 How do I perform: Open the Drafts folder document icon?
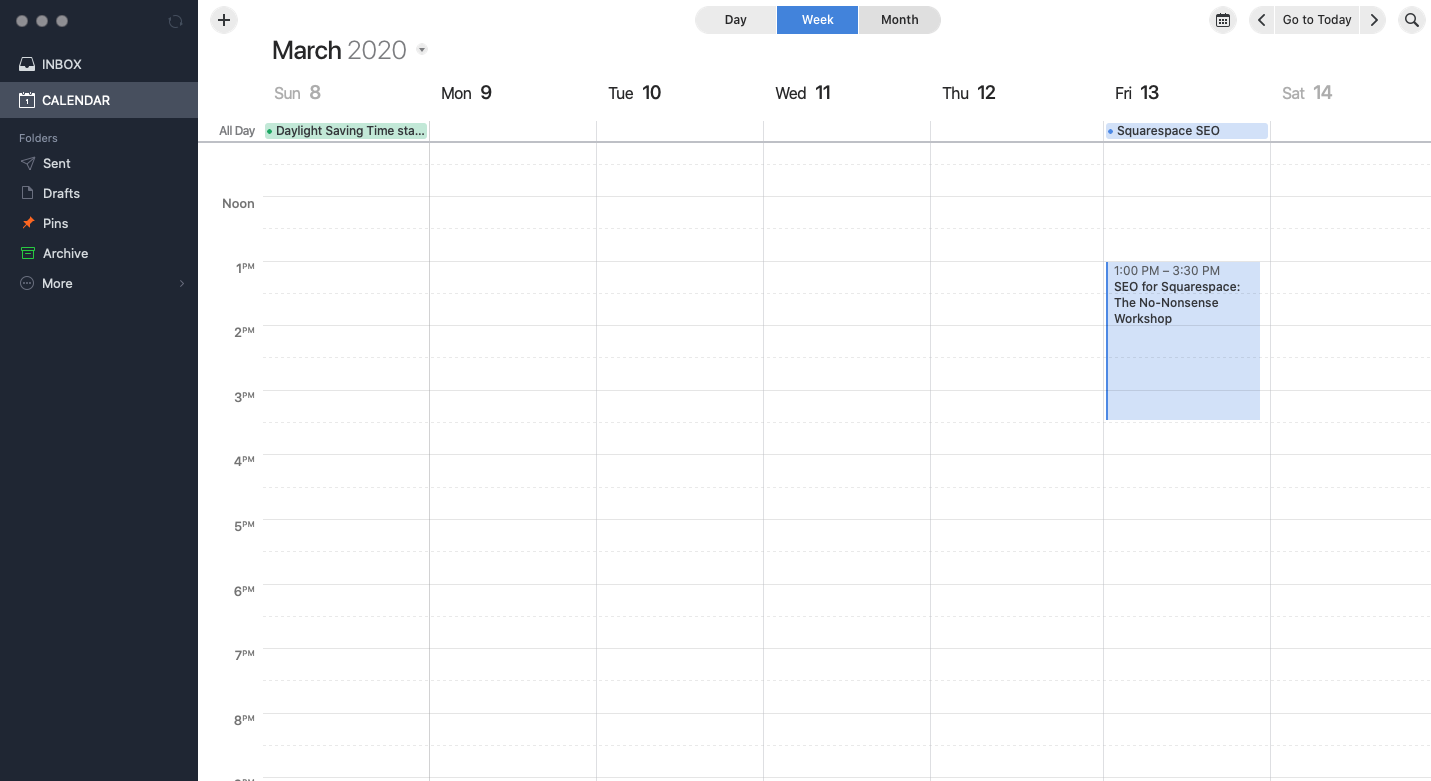27,193
